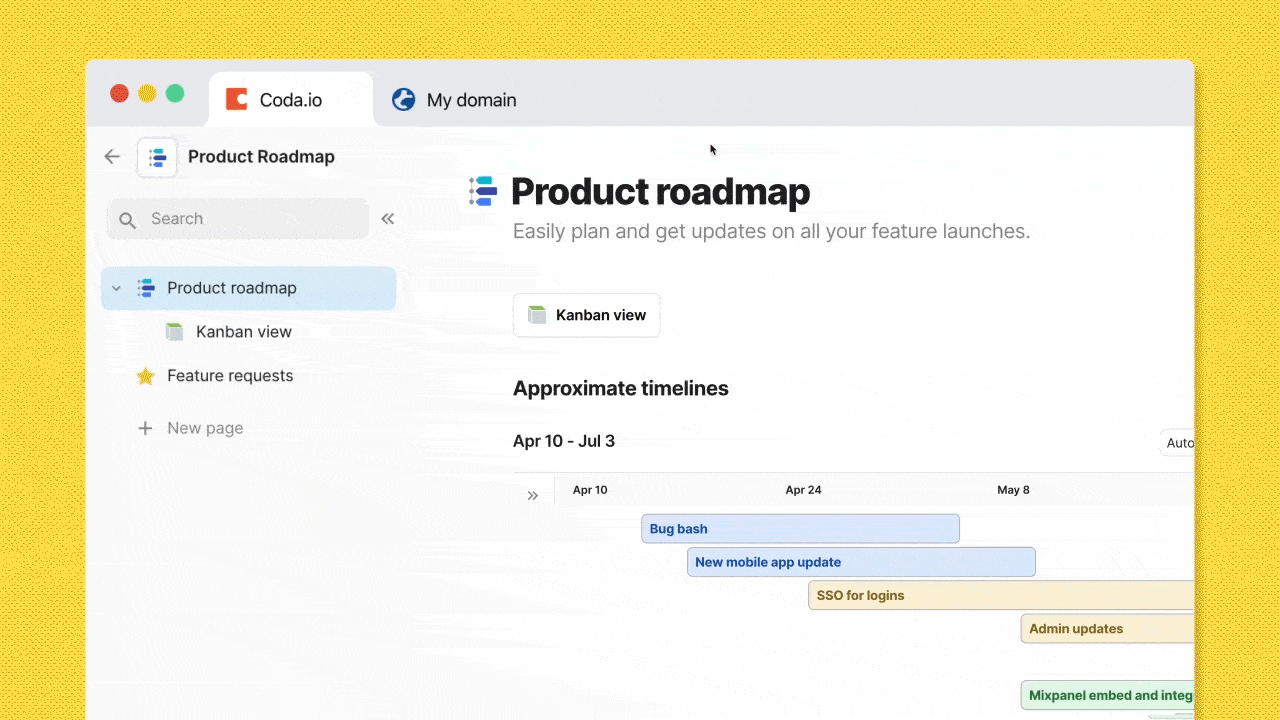1280x720 pixels.
Task: Click the Feature requests star icon
Action: (146, 376)
